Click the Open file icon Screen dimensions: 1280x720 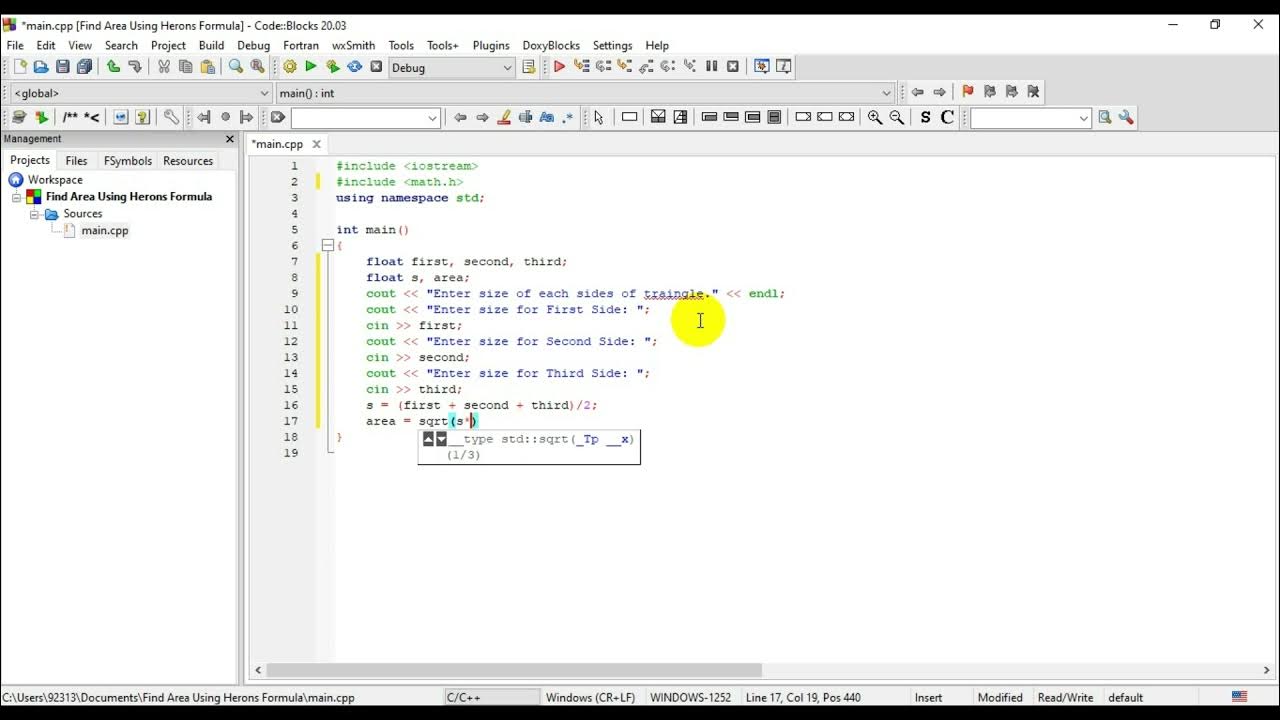point(41,67)
